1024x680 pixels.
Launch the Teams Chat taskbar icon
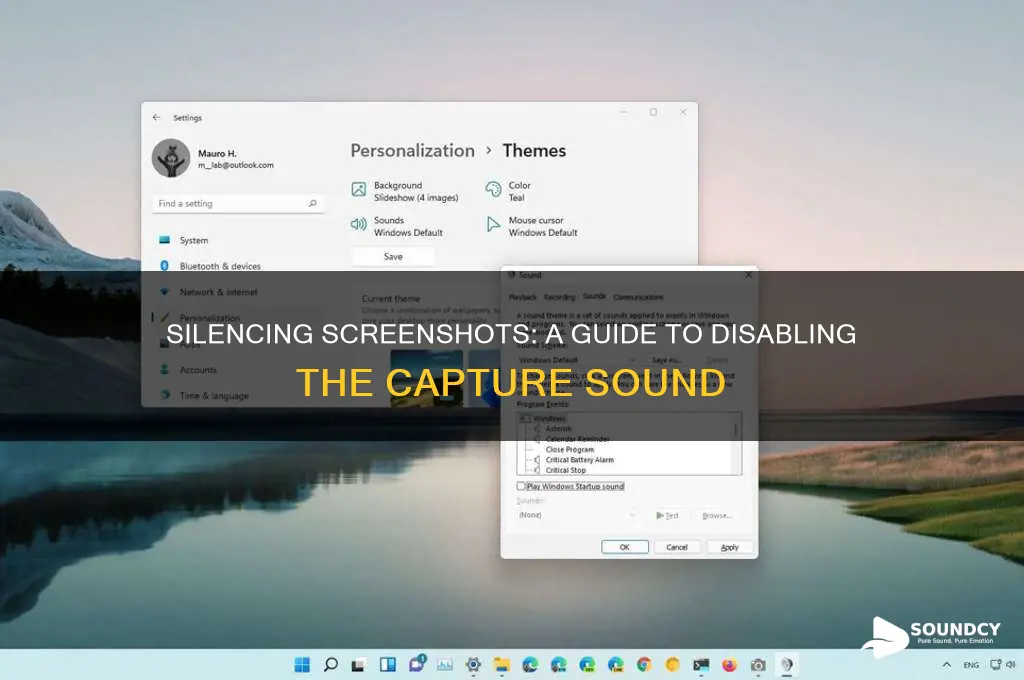tap(417, 664)
